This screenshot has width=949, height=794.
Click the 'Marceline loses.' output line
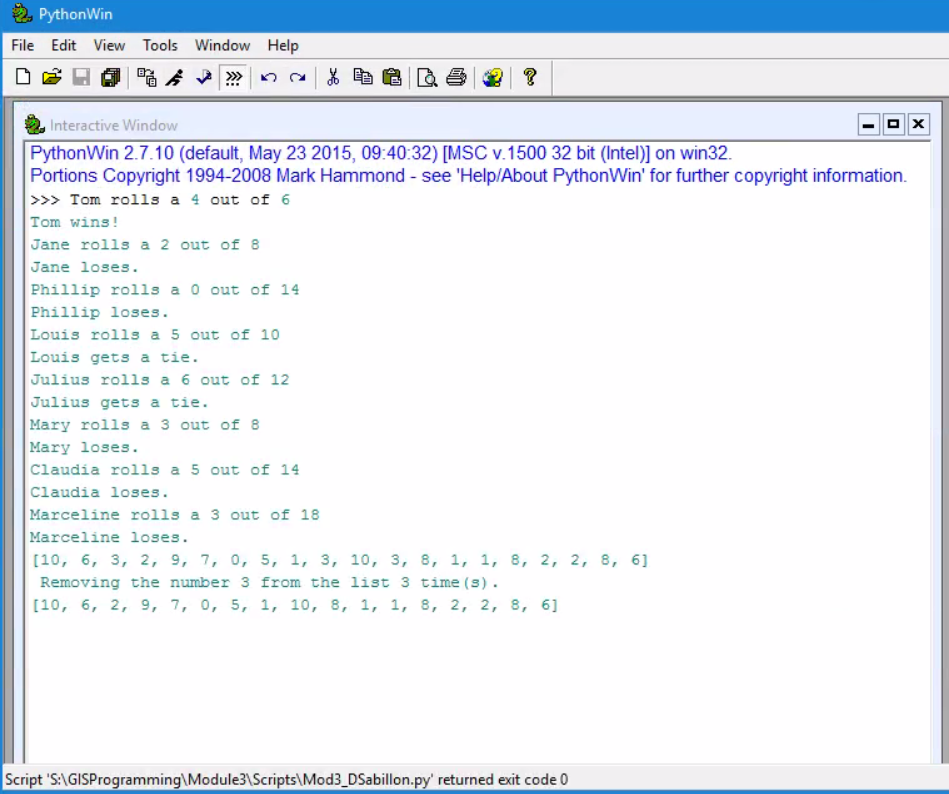110,537
